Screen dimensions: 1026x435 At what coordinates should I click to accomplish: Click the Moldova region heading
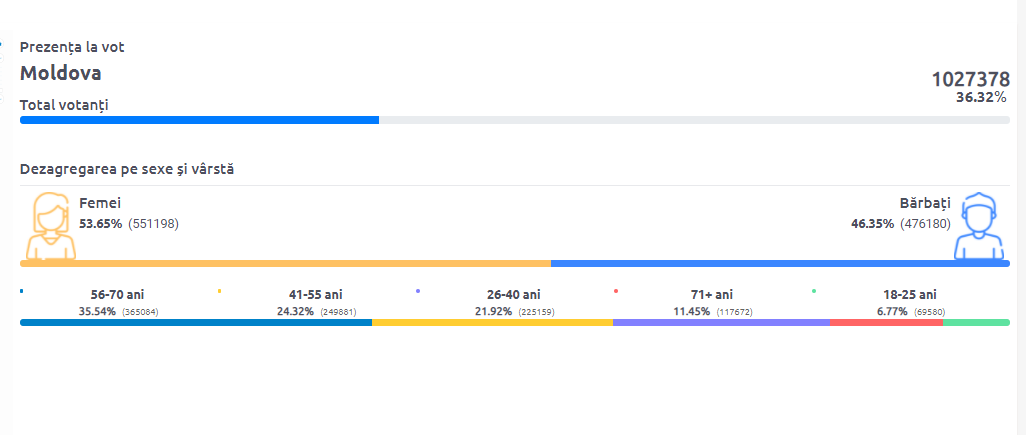coord(60,73)
